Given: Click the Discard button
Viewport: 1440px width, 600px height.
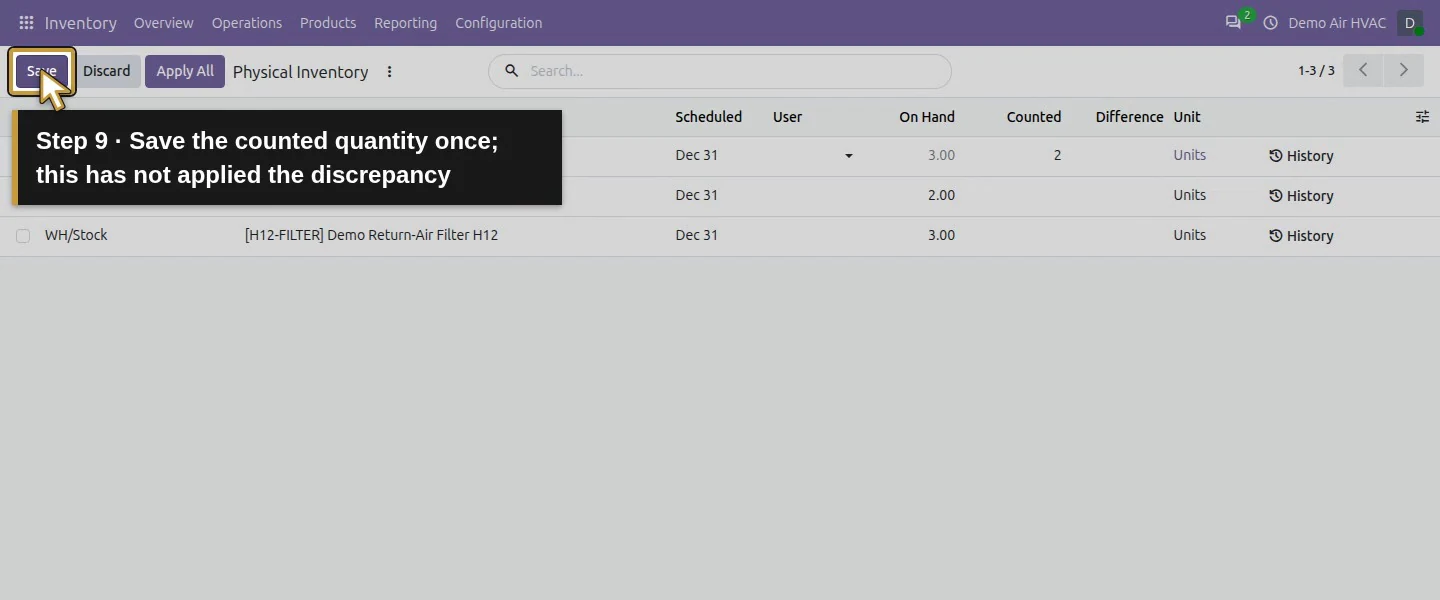Looking at the screenshot, I should [x=107, y=71].
